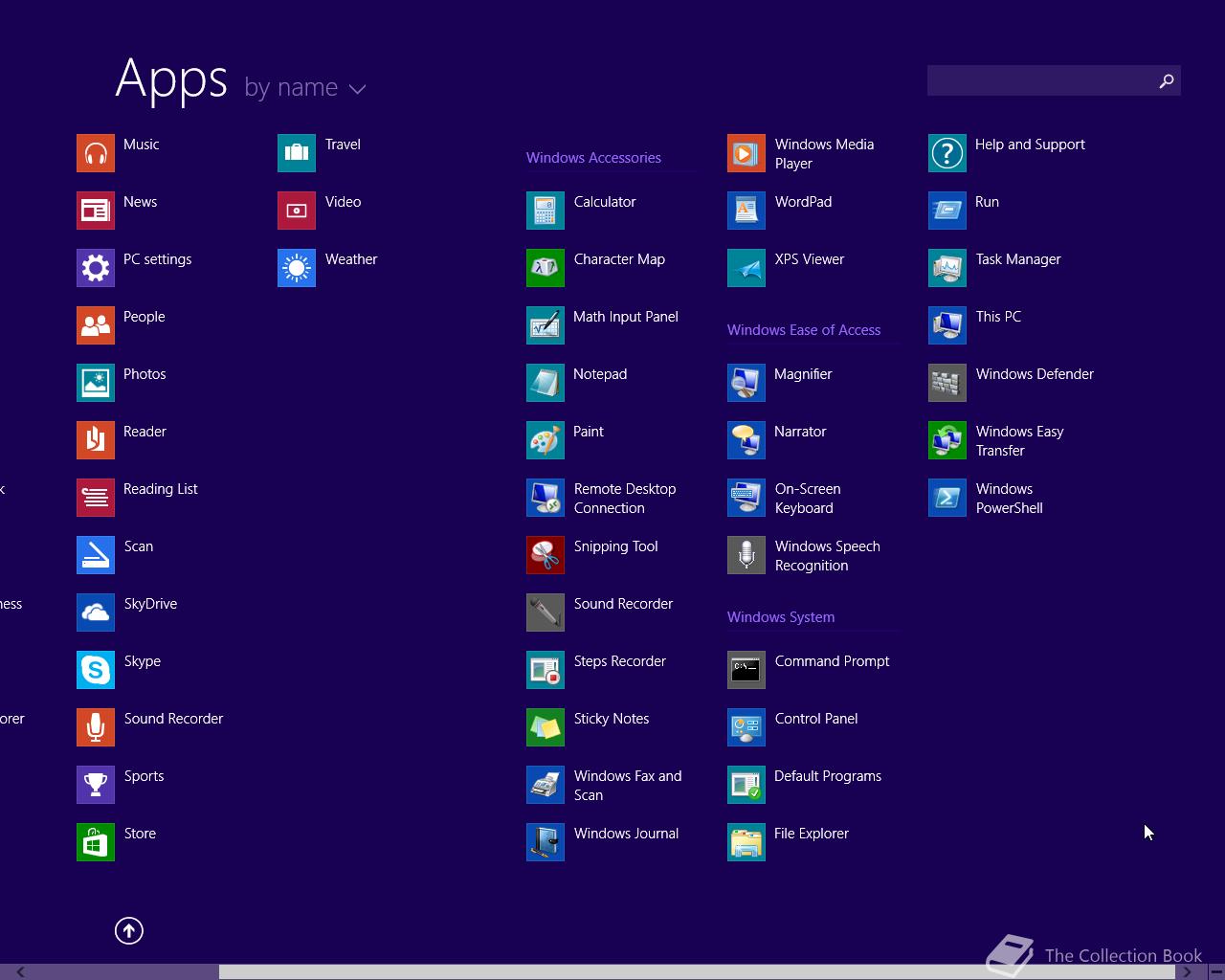Click the Windows Accessories group header
Screen dimensions: 1225x980
point(593,158)
